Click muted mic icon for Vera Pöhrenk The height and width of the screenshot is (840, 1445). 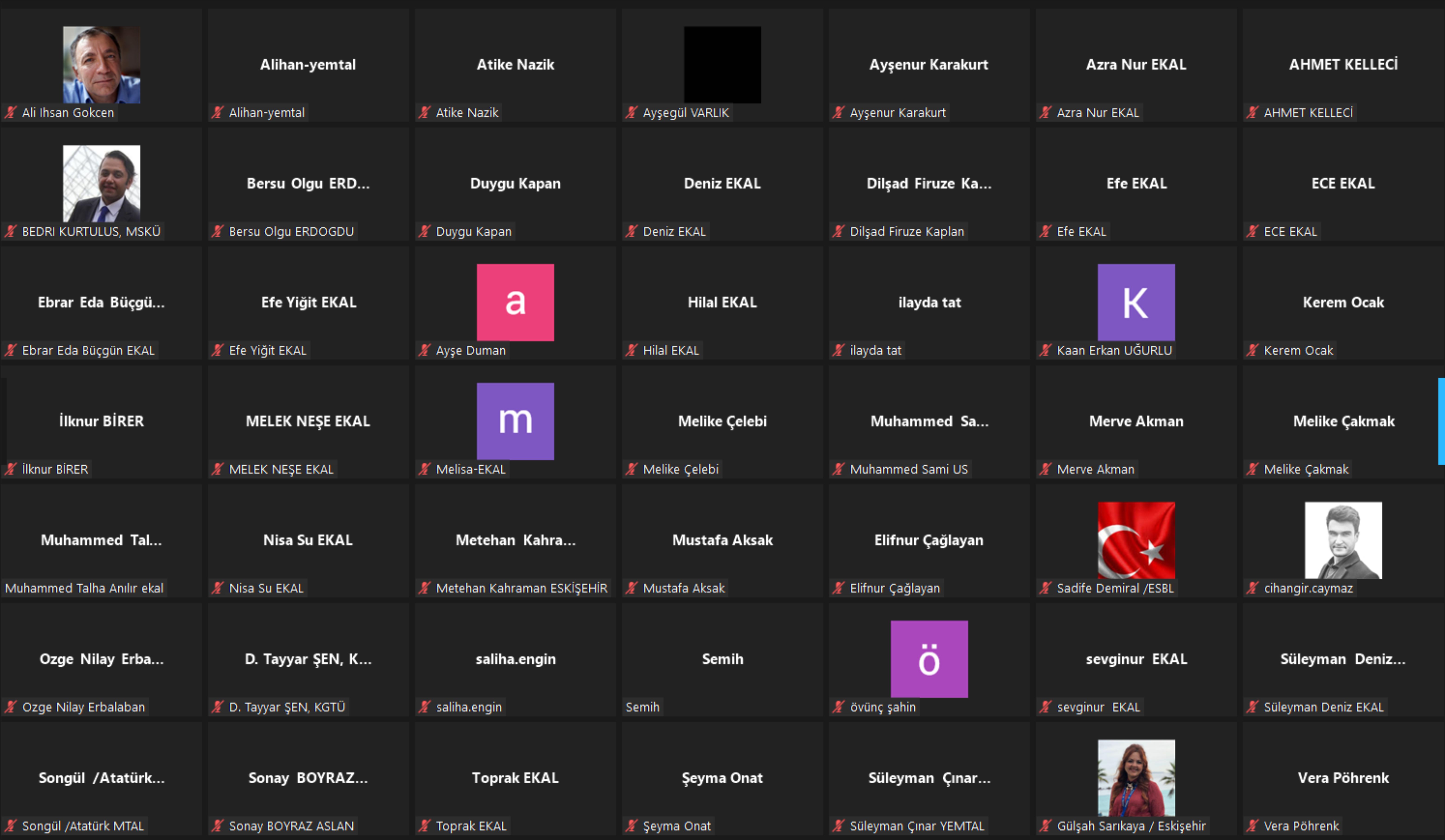click(x=1252, y=826)
